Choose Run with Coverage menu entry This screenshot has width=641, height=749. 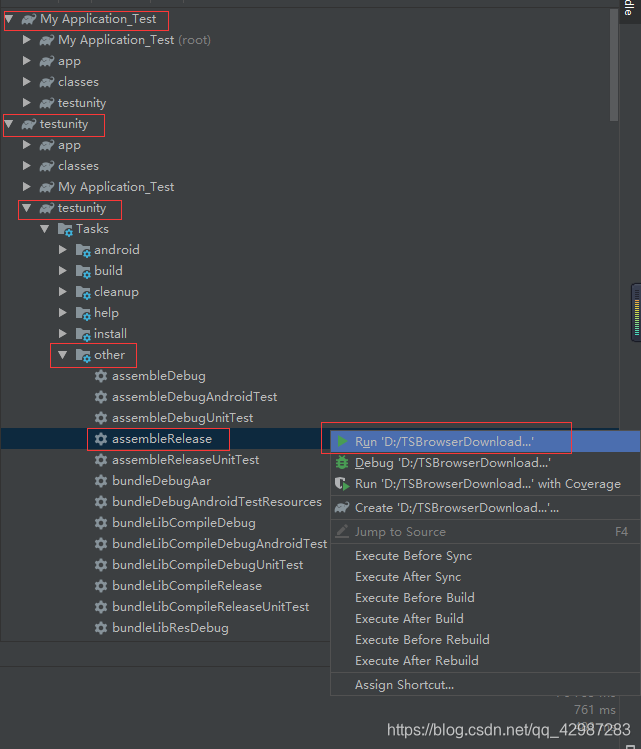coord(486,484)
